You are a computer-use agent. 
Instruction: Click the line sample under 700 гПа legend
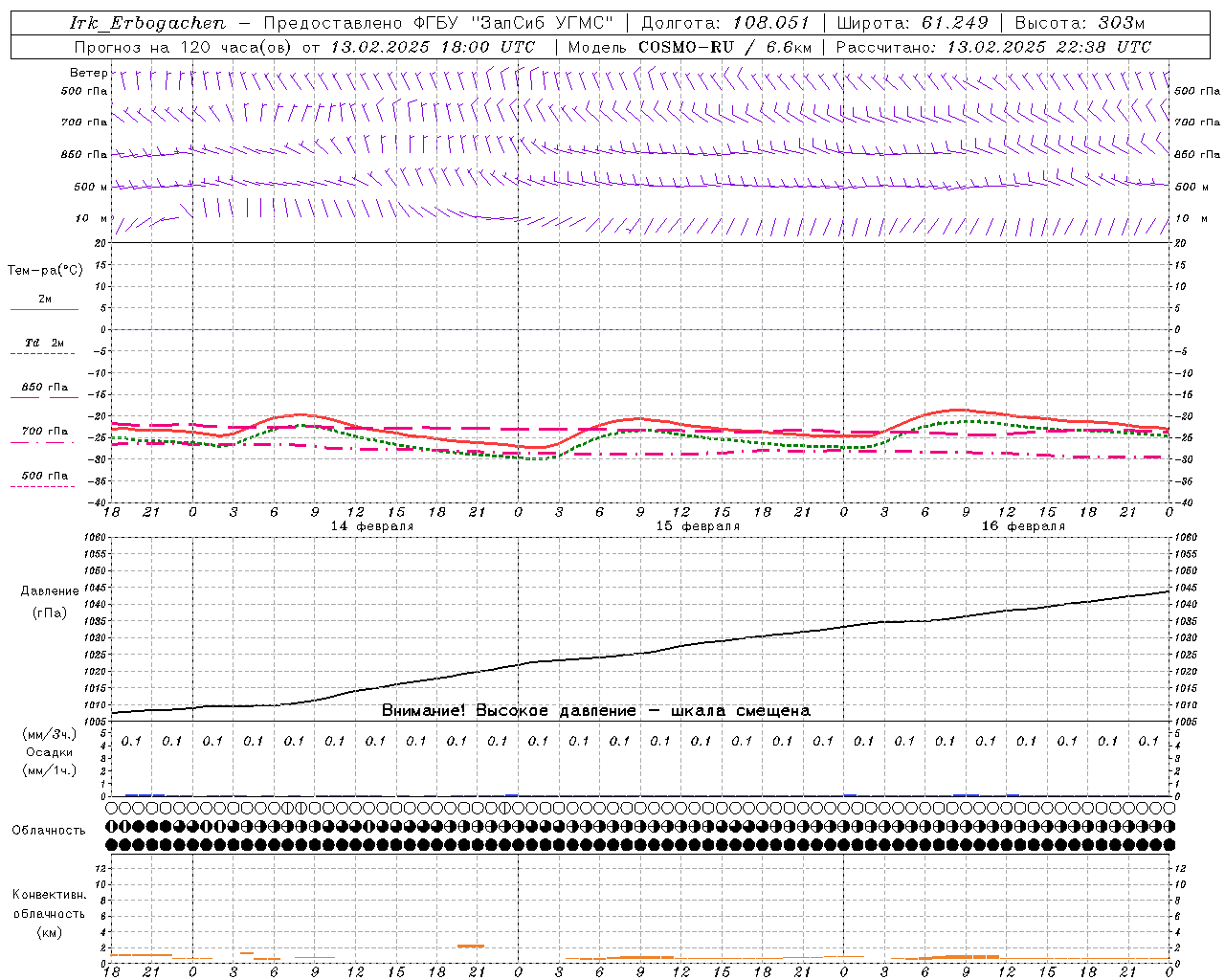pyautogui.click(x=44, y=443)
